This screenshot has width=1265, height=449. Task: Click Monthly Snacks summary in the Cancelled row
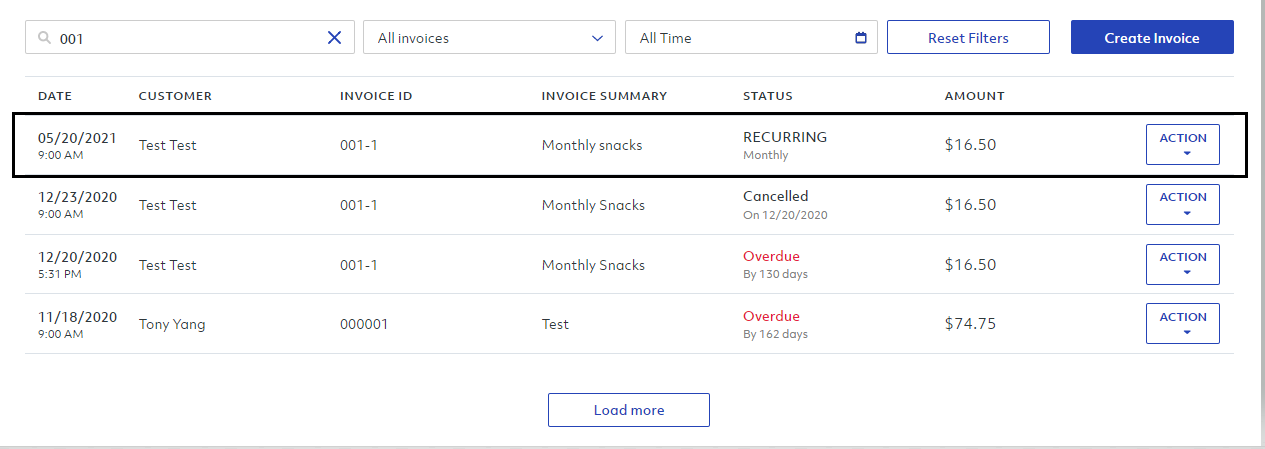point(593,204)
